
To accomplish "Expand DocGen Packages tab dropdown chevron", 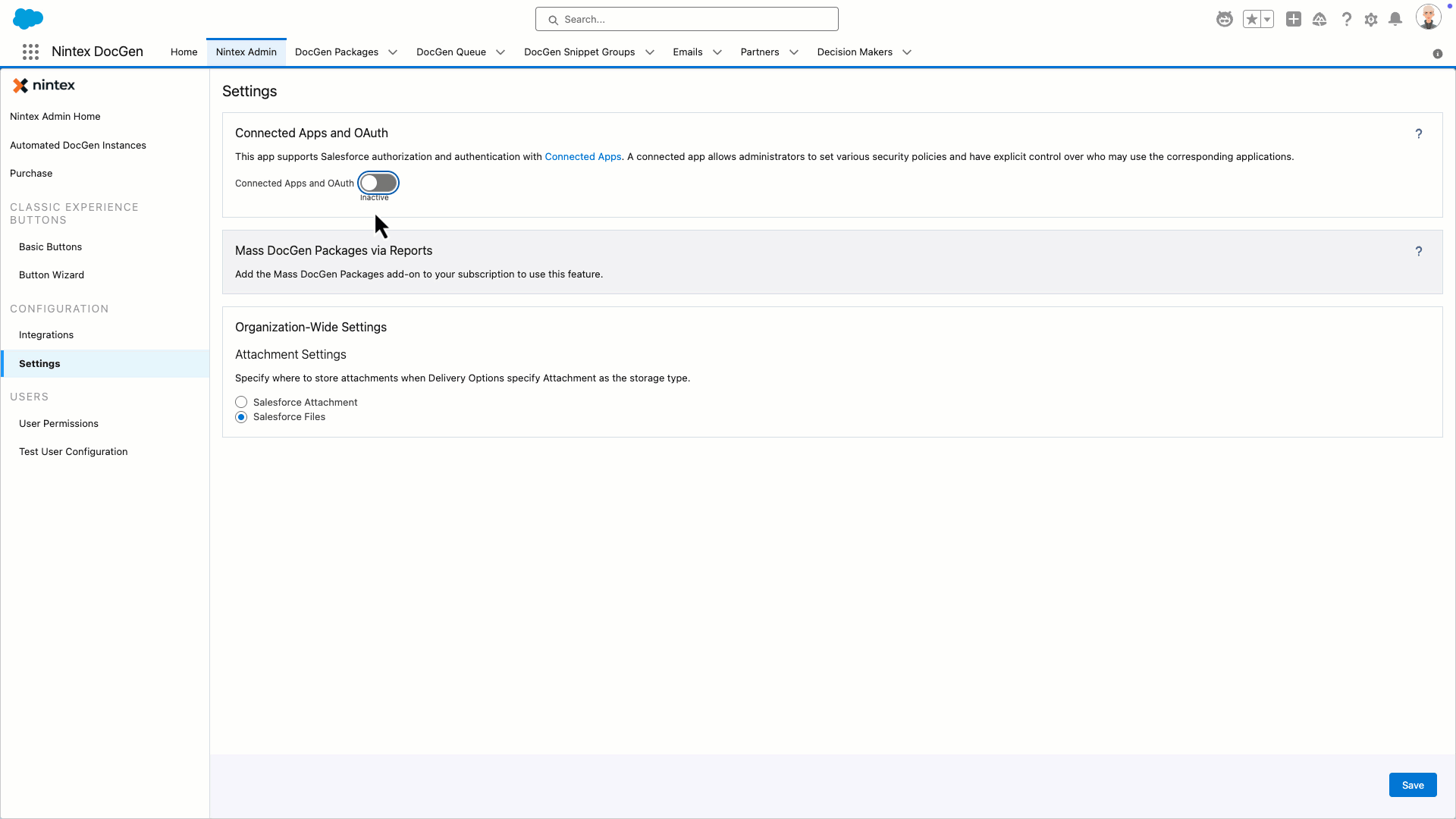I will tap(393, 52).
